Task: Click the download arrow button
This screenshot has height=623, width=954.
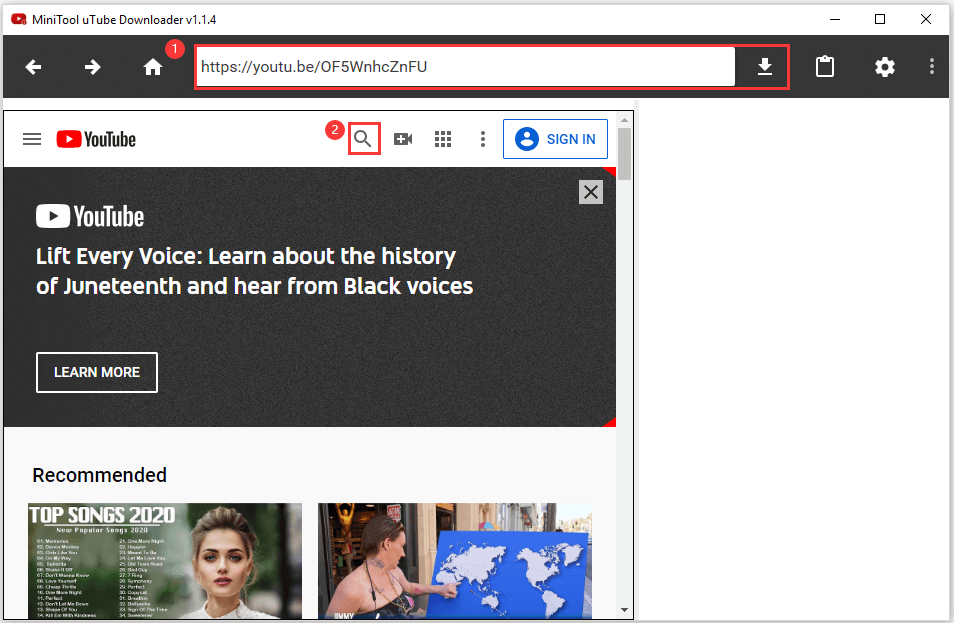Action: 764,67
